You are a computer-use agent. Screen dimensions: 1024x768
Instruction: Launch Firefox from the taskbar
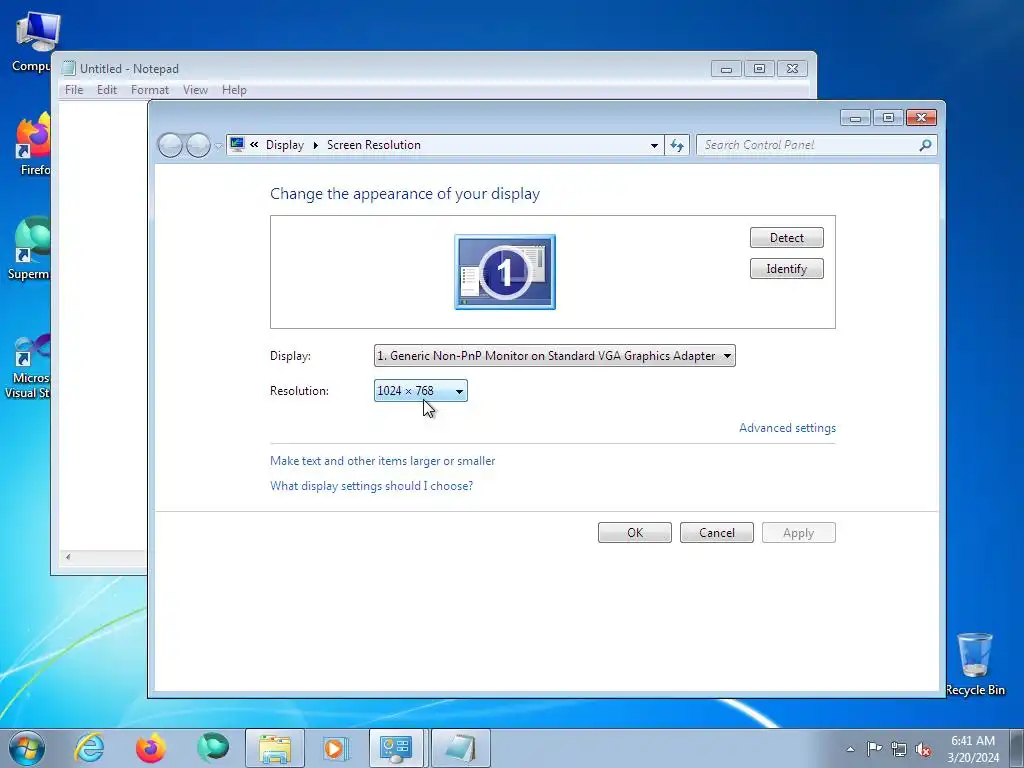[x=151, y=748]
